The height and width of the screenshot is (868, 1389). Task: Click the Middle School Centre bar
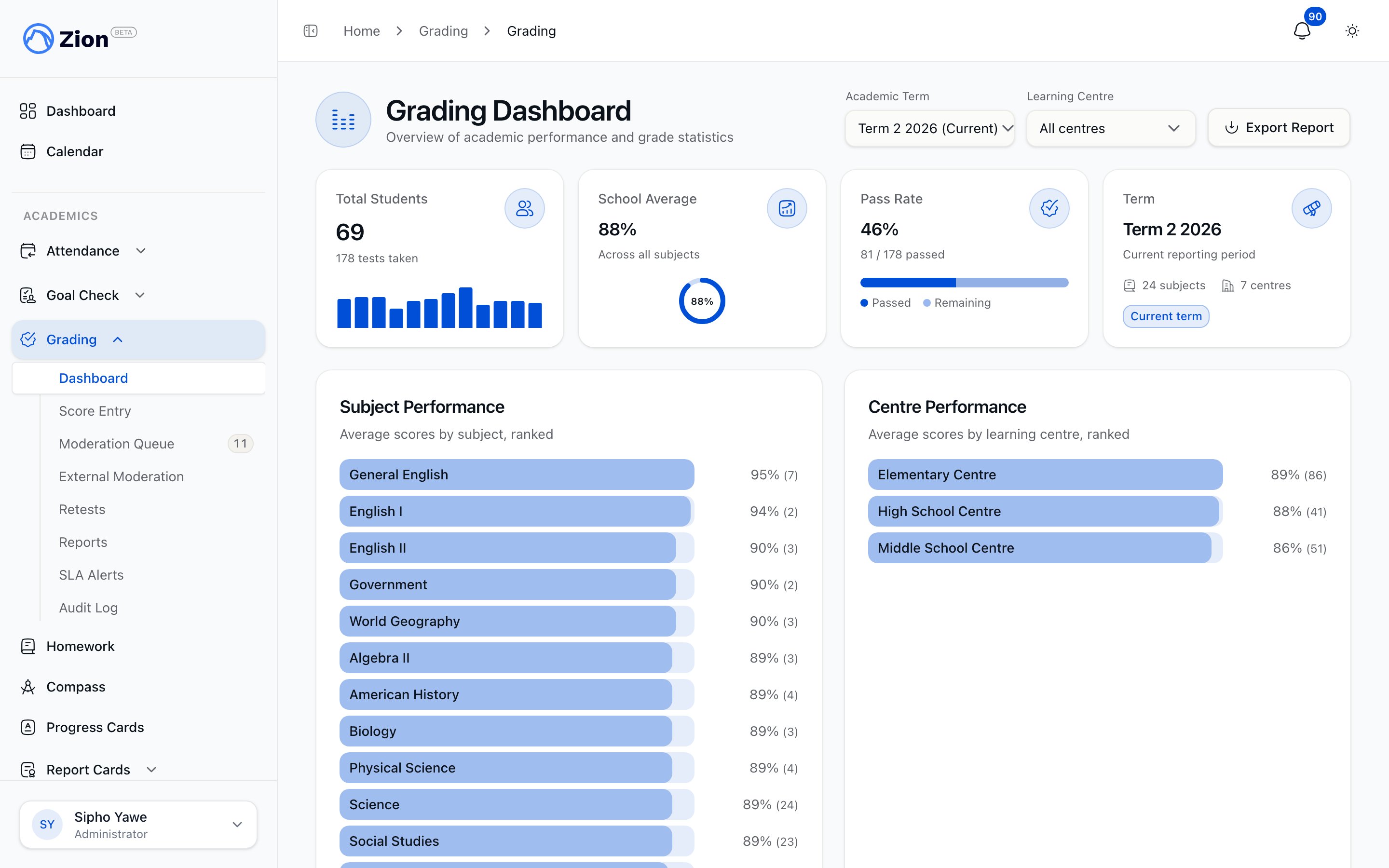pos(1045,548)
